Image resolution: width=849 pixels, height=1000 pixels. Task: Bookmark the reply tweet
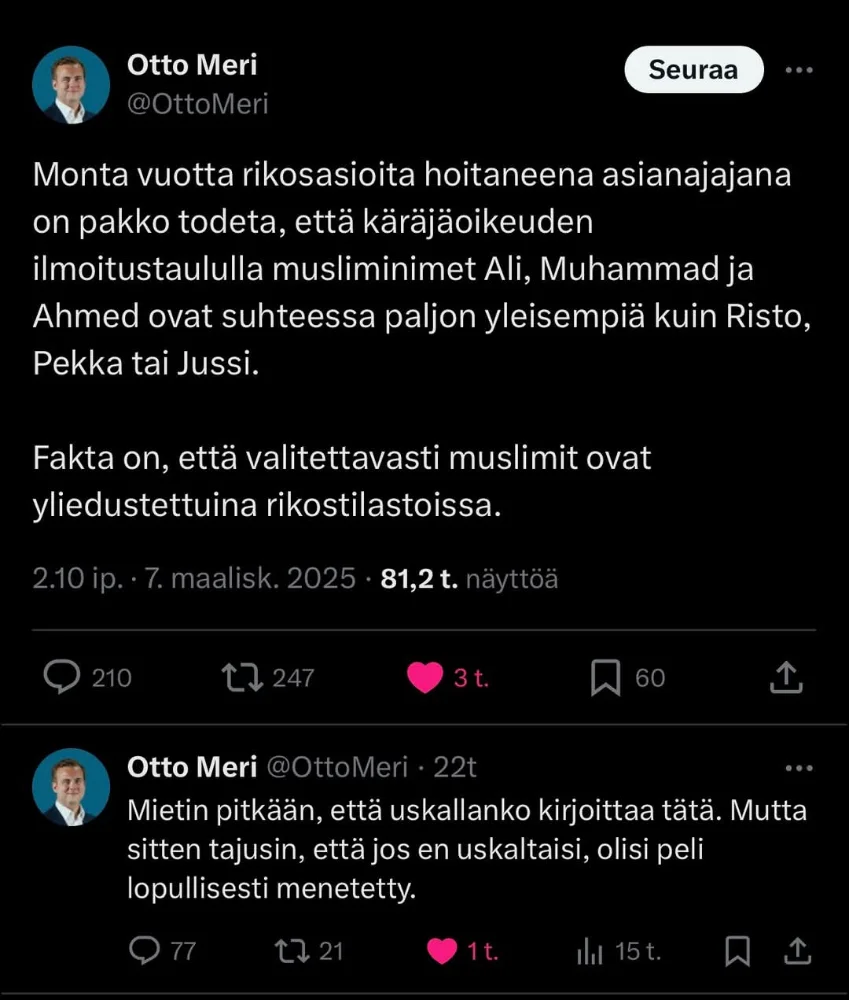point(737,950)
